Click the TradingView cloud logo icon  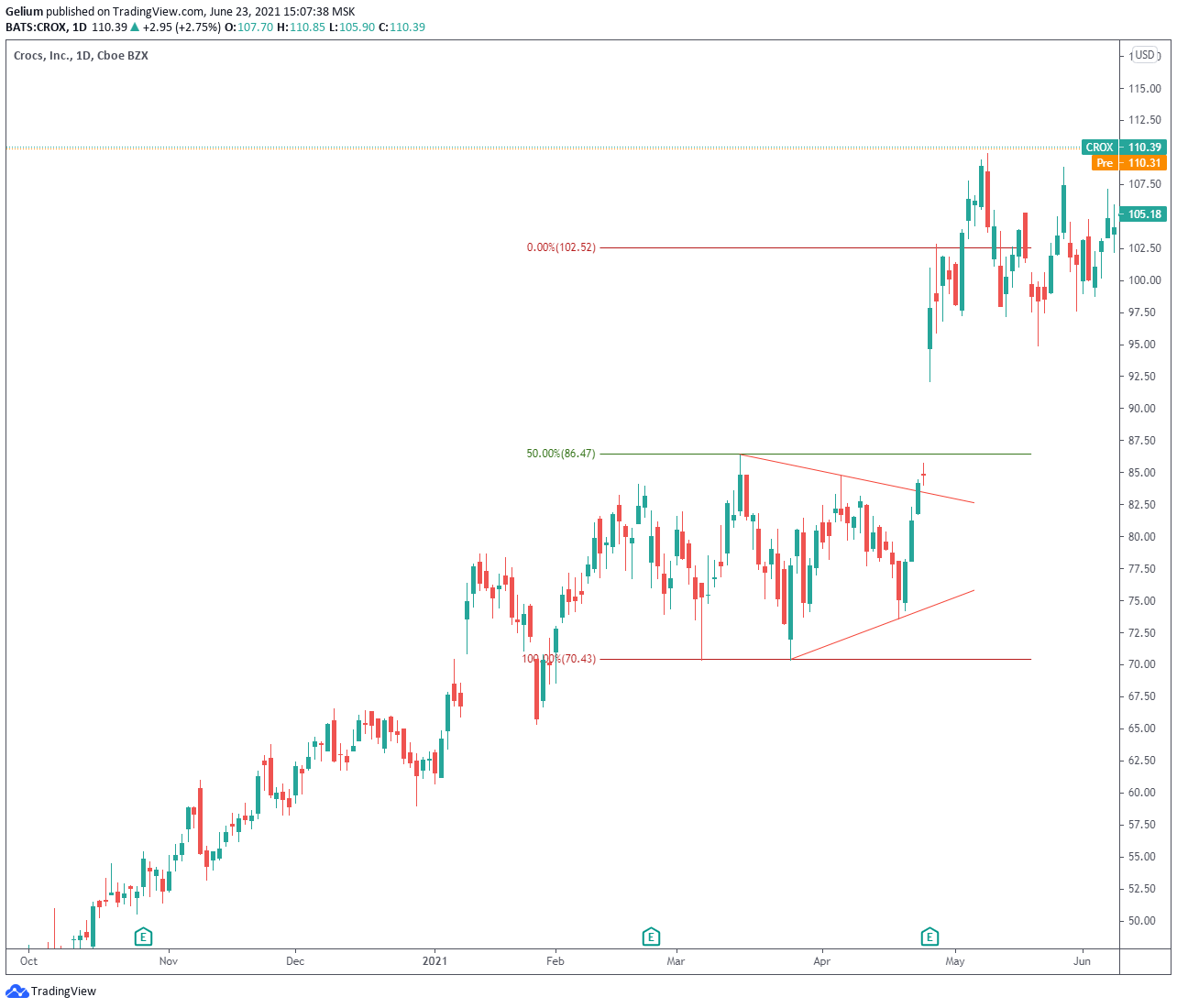16,991
